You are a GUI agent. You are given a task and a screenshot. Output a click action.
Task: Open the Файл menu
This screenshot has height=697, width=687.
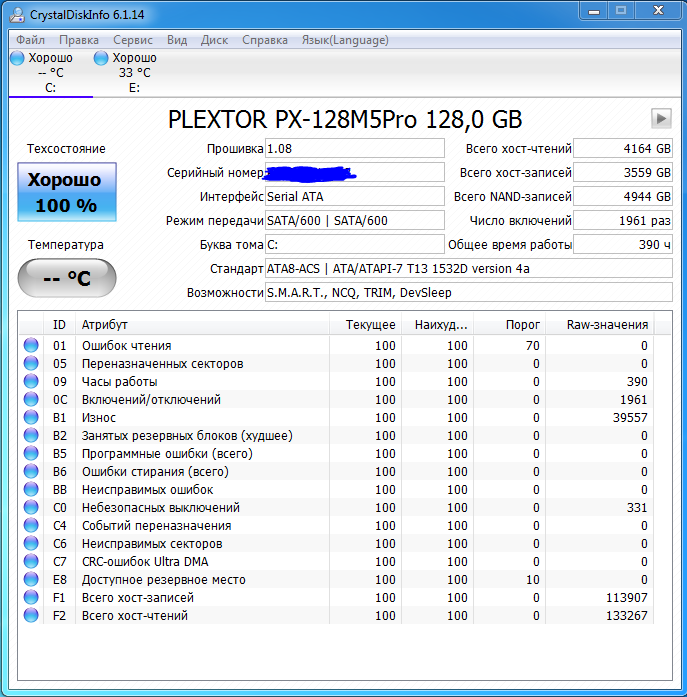click(x=31, y=40)
